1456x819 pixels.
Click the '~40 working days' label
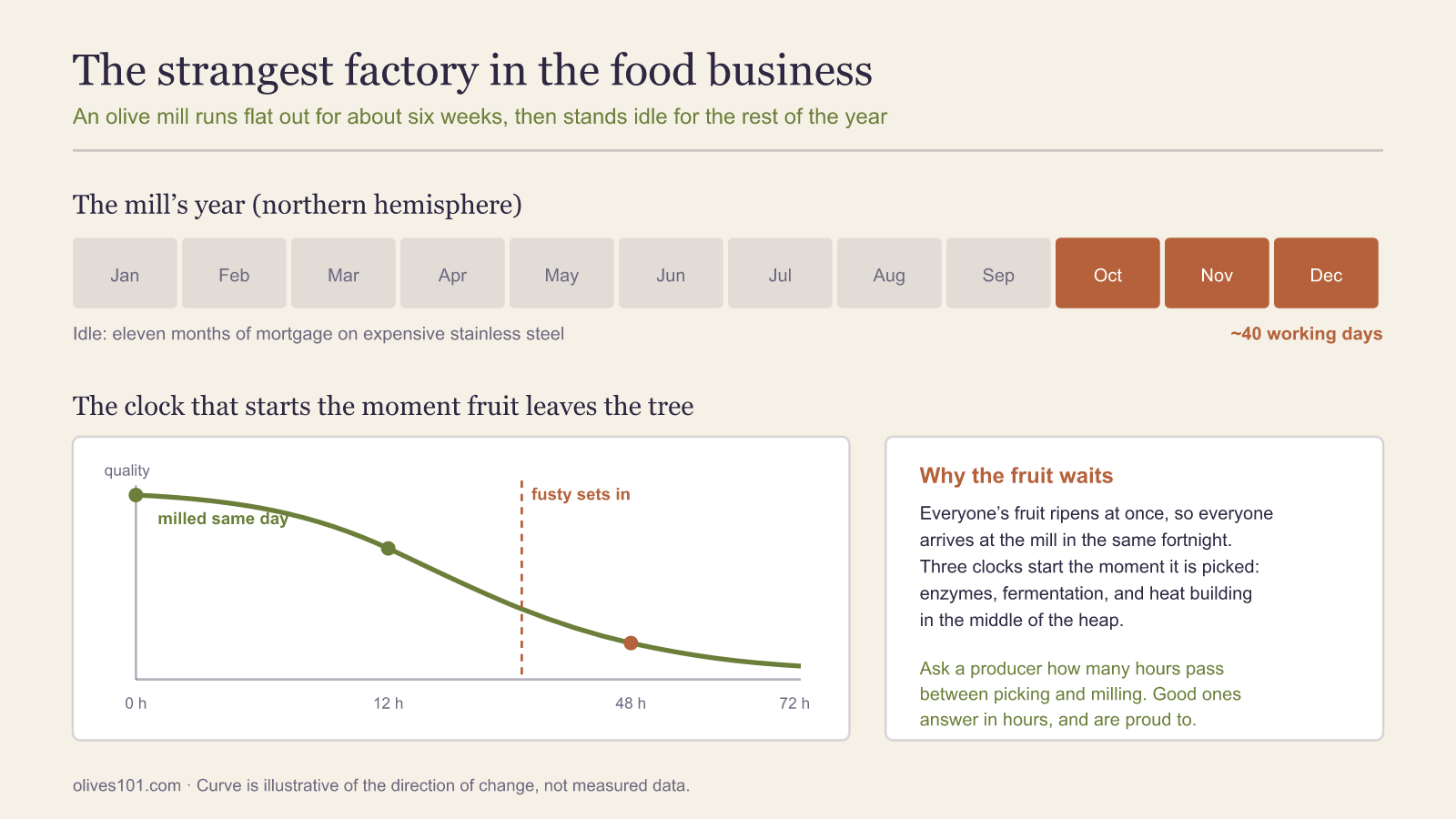point(1306,334)
